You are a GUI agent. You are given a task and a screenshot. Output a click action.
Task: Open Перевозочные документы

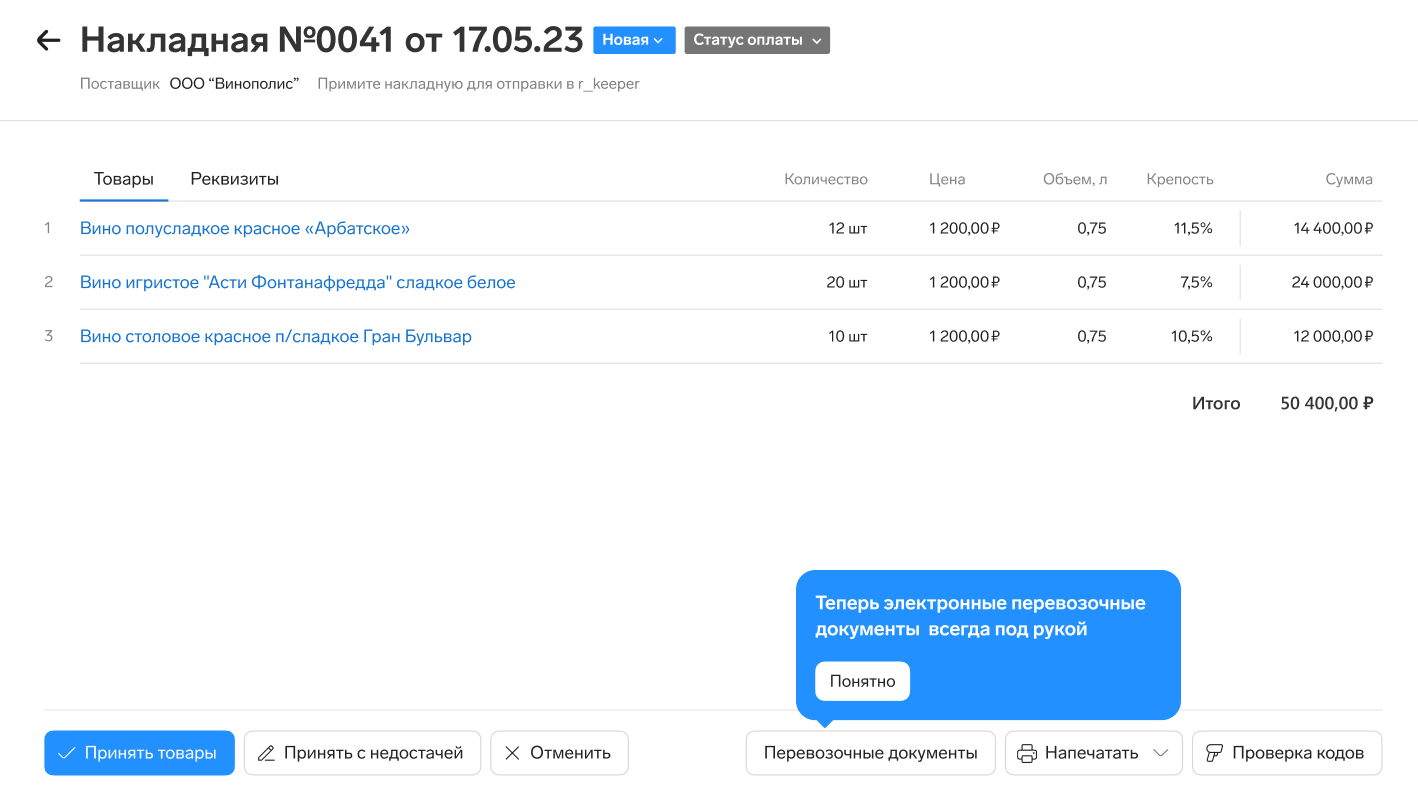click(870, 753)
